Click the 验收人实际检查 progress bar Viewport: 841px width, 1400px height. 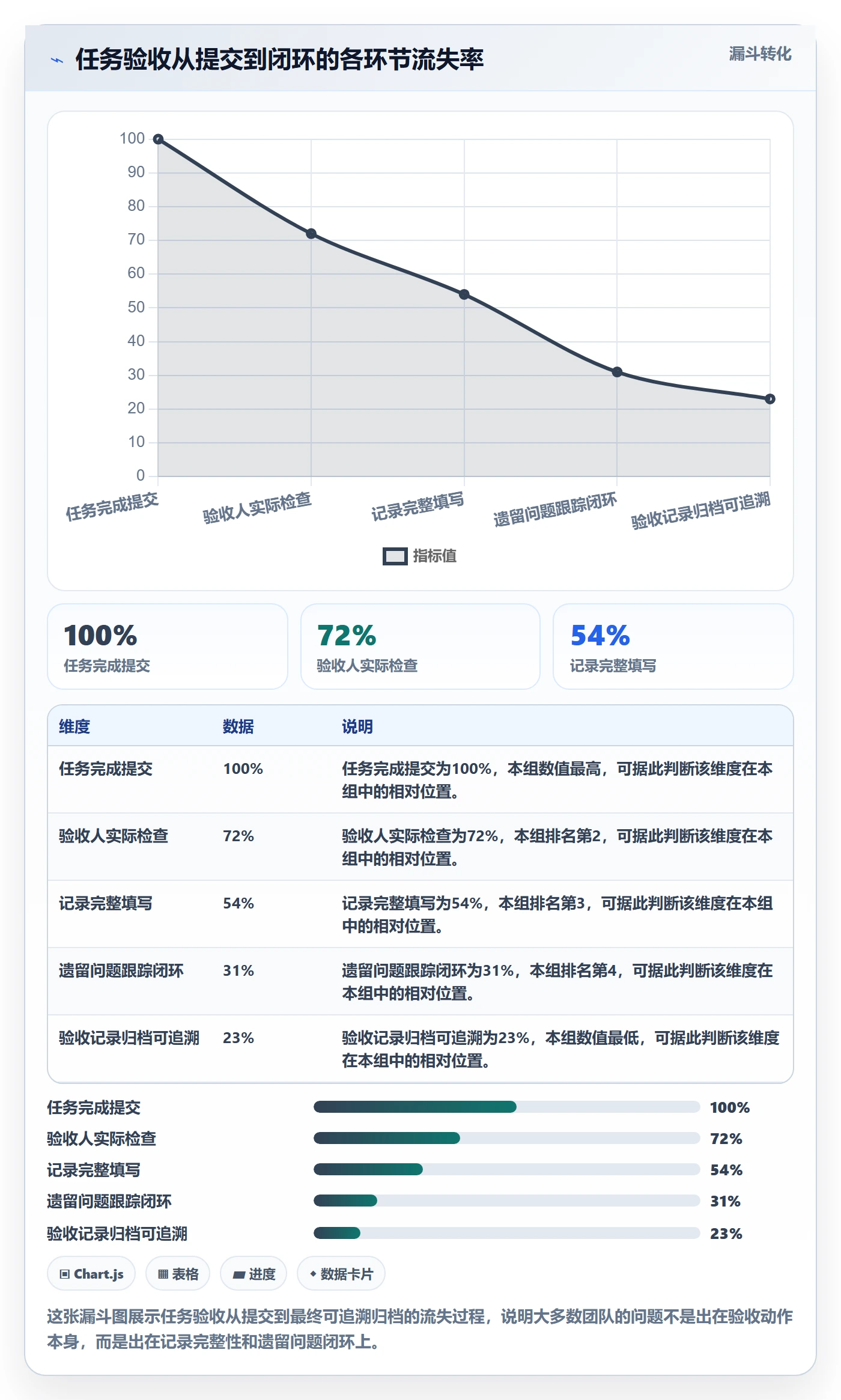[507, 1138]
